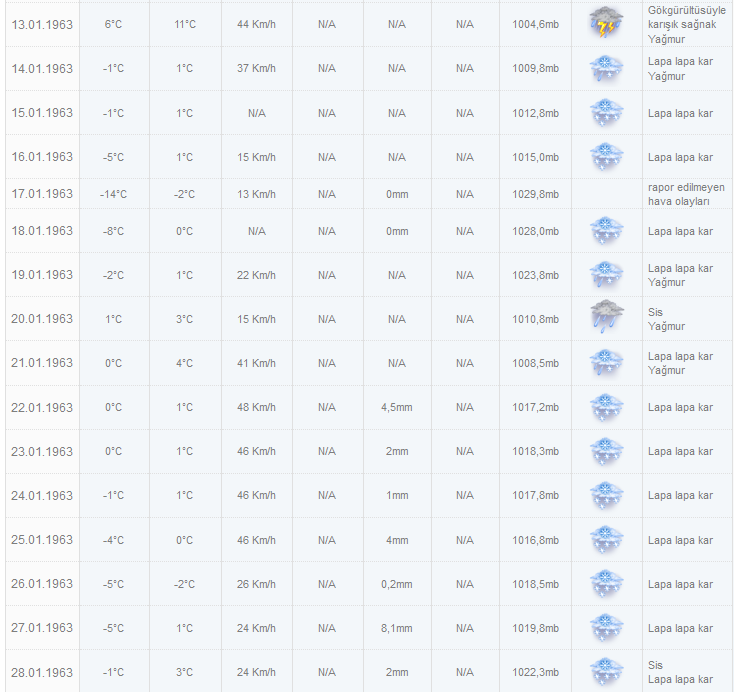Click wind speed 44 Km/h

point(256,24)
